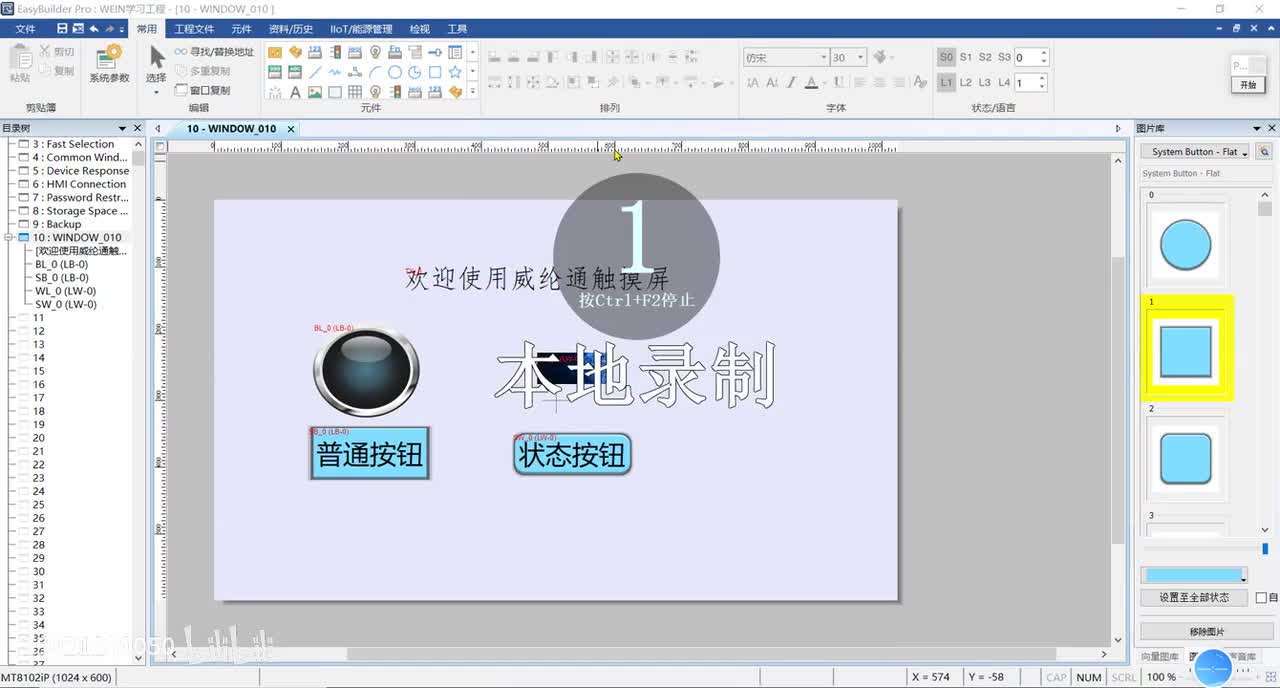Select state S3

(x=1004, y=57)
